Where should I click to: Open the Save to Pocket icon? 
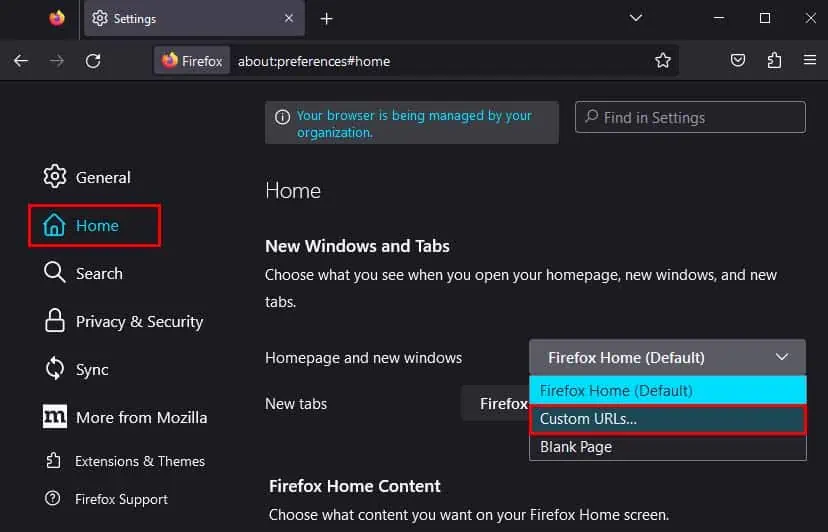tap(738, 60)
